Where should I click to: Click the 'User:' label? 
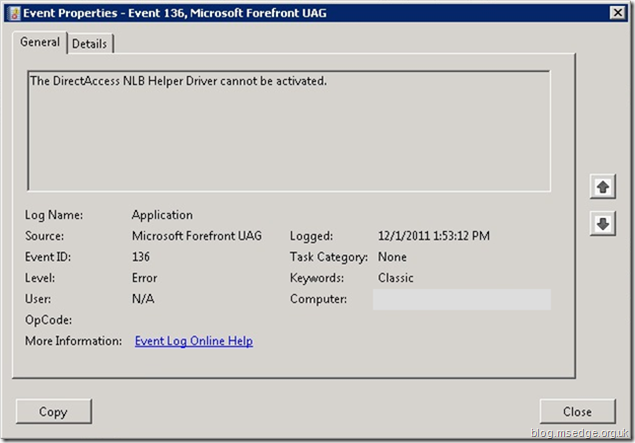pyautogui.click(x=38, y=299)
